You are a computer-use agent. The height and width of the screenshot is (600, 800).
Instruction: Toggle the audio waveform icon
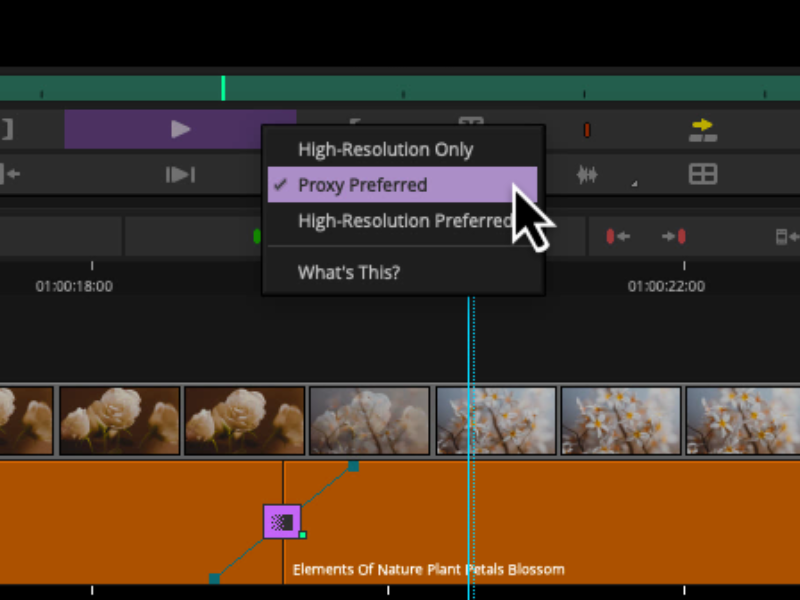pyautogui.click(x=587, y=175)
